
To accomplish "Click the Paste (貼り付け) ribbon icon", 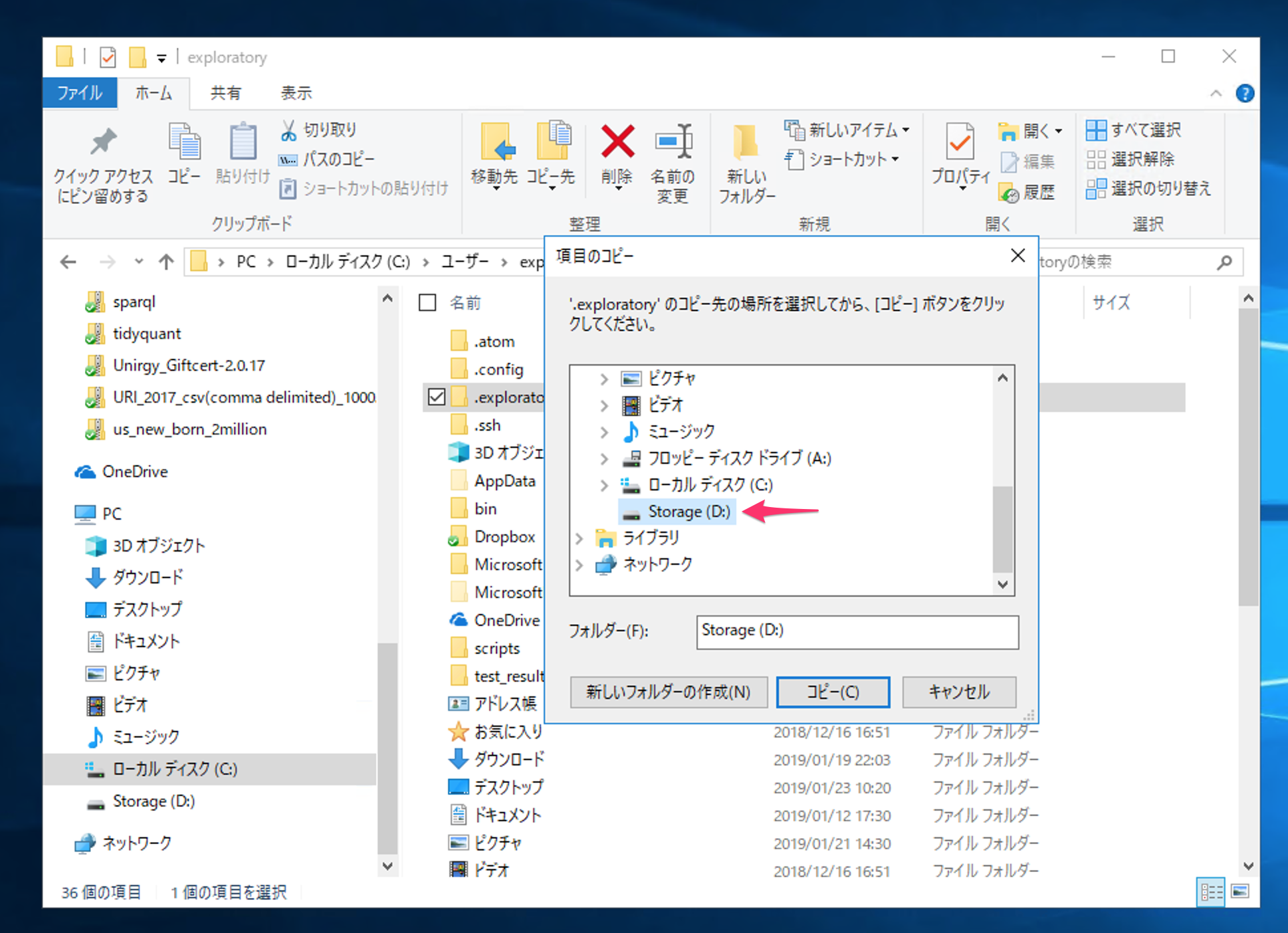I will (243, 142).
